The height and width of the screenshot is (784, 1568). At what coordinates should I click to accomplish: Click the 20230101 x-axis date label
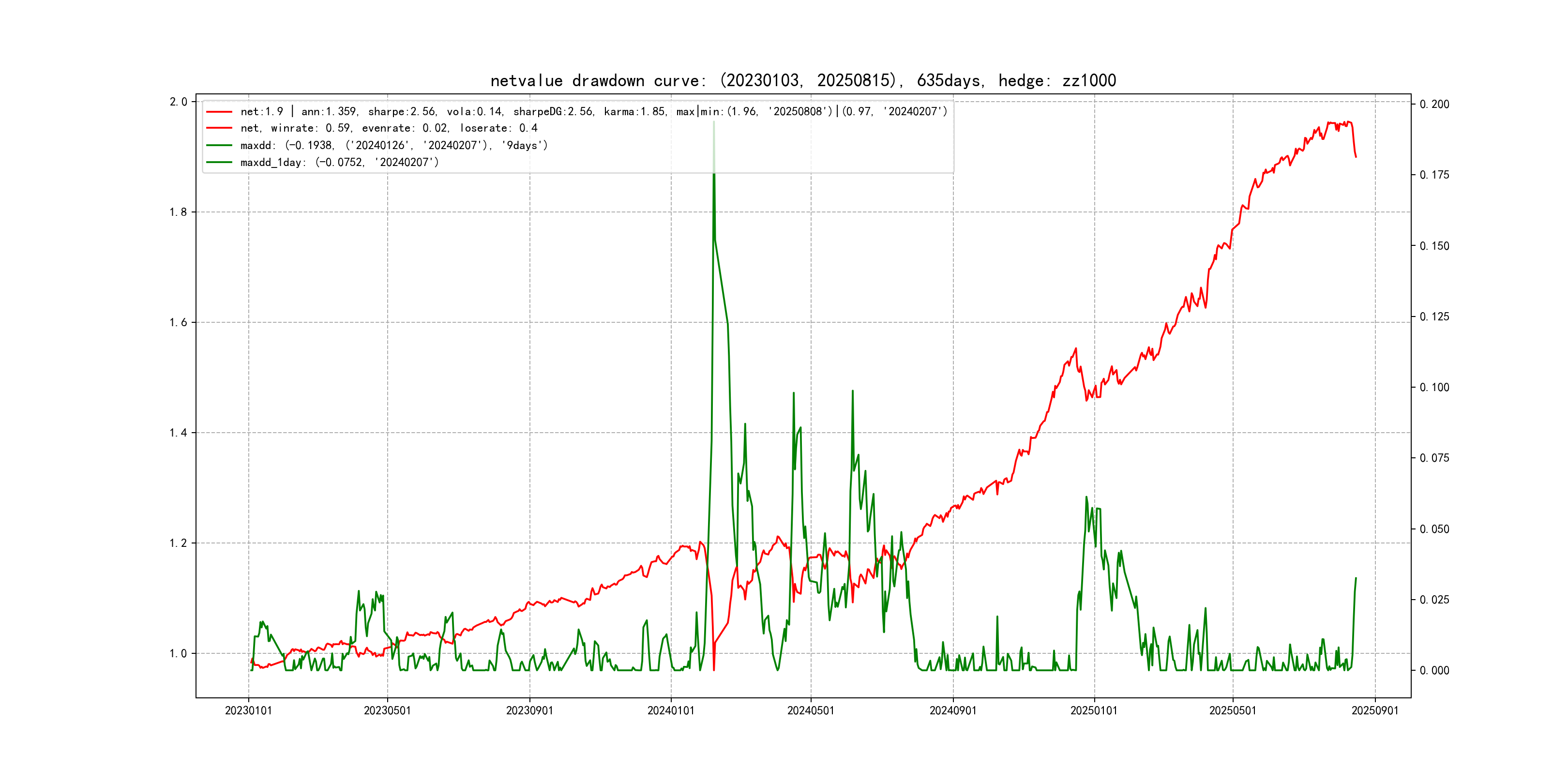click(248, 710)
